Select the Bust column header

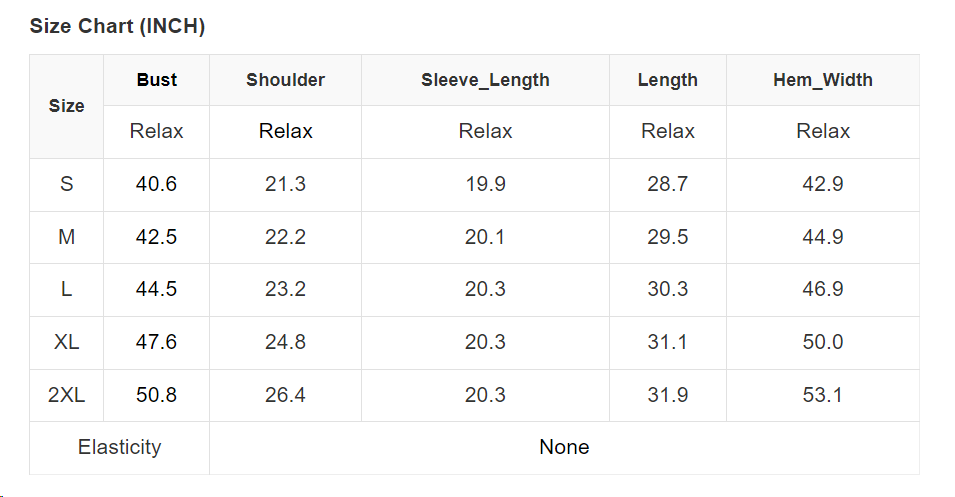157,80
